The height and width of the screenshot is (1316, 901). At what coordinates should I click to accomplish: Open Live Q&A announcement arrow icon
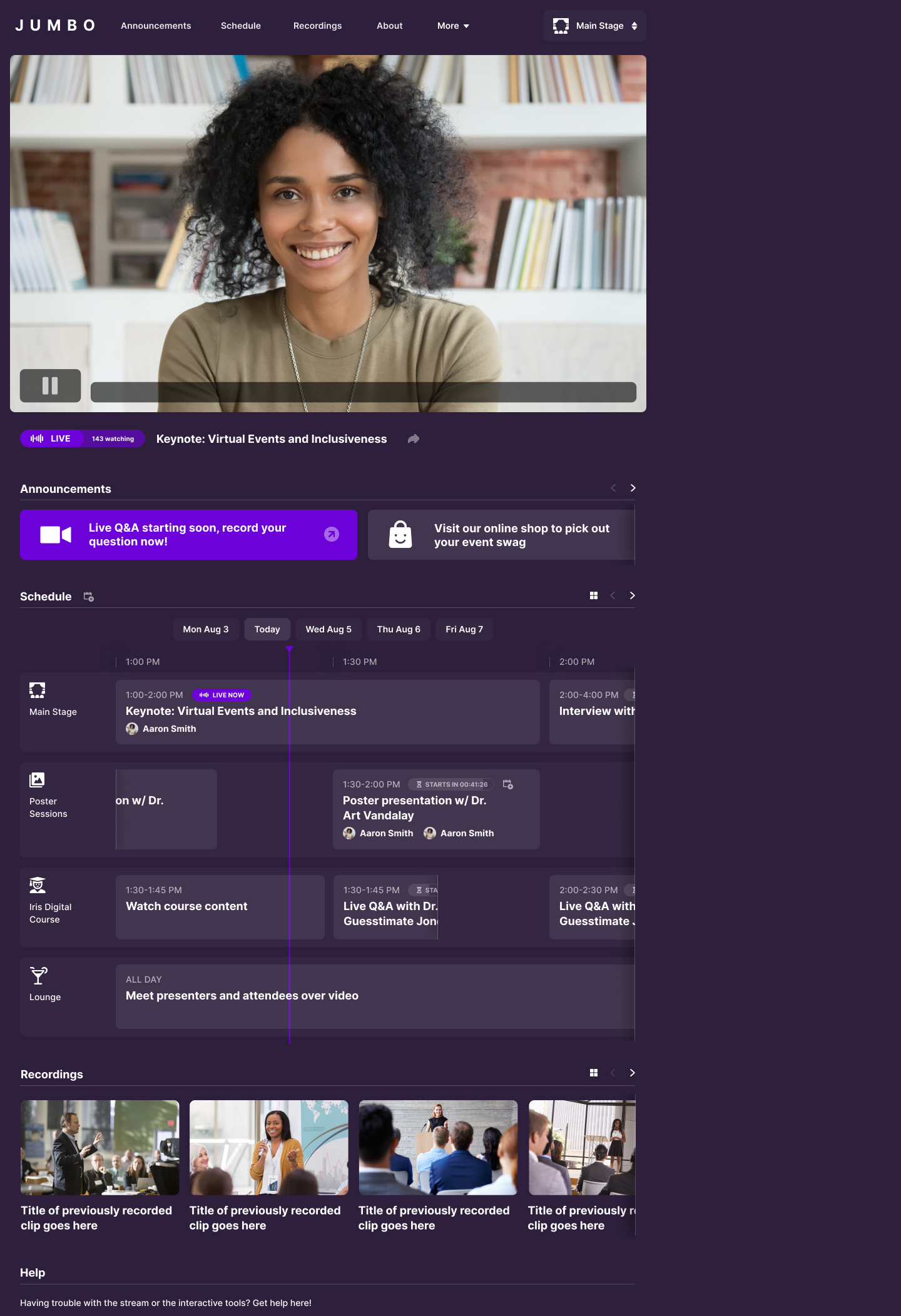click(x=332, y=534)
